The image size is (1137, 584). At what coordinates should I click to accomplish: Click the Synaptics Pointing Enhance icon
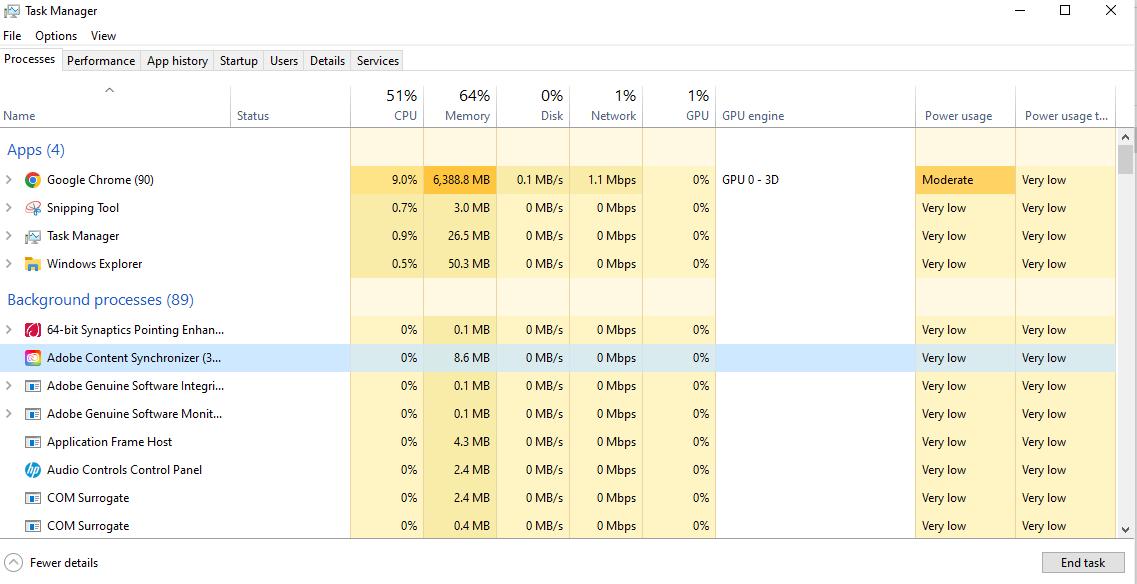[x=32, y=330]
